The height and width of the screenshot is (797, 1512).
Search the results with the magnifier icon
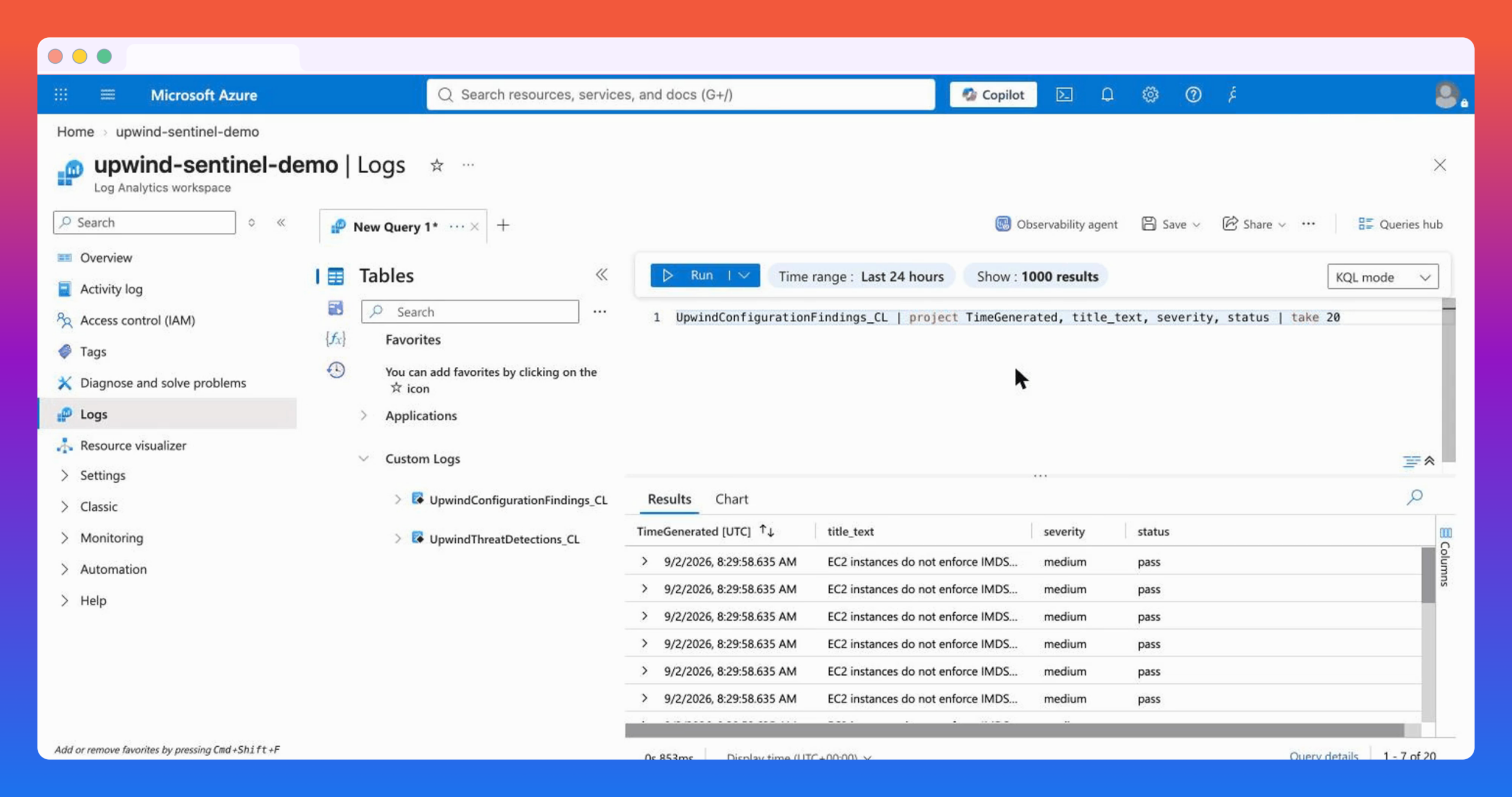point(1415,497)
